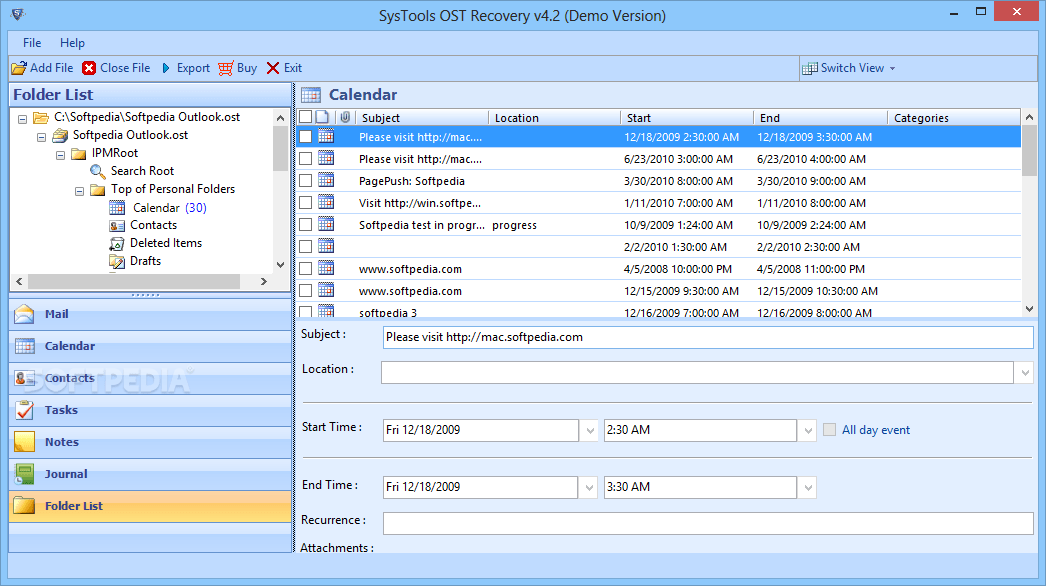Tick the checkbox for www.softpedia.com entry
The width and height of the screenshot is (1046, 586).
click(x=307, y=268)
